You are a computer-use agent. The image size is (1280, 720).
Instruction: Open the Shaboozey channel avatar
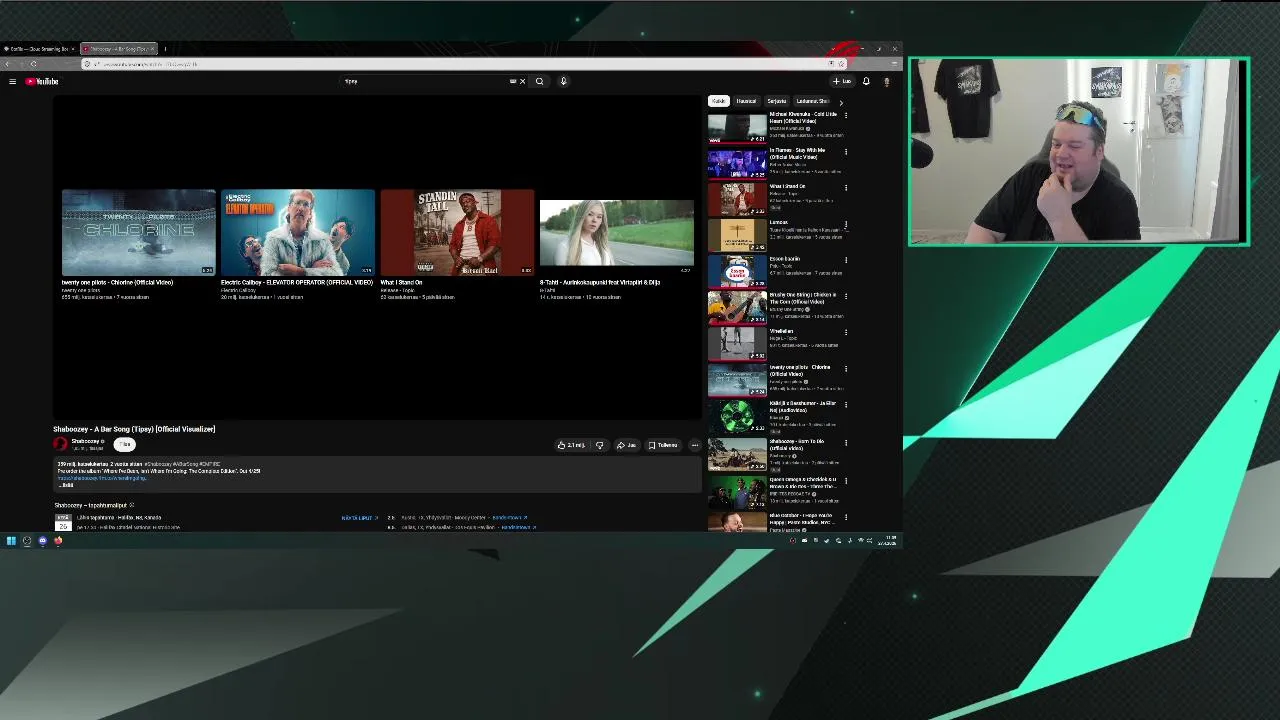tap(60, 444)
